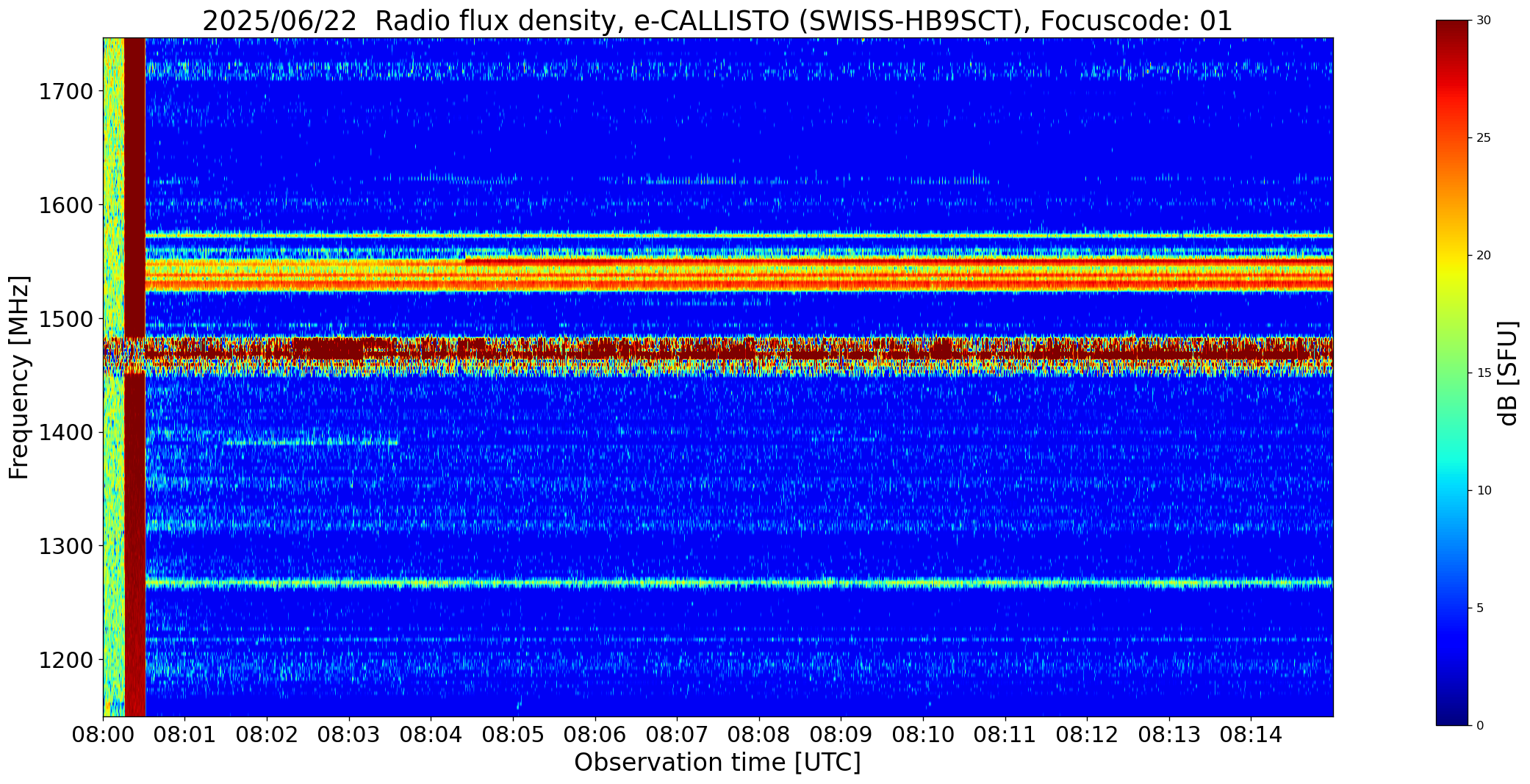1530x784 pixels.
Task: Click the 08:09 time tick label
Action: (841, 735)
